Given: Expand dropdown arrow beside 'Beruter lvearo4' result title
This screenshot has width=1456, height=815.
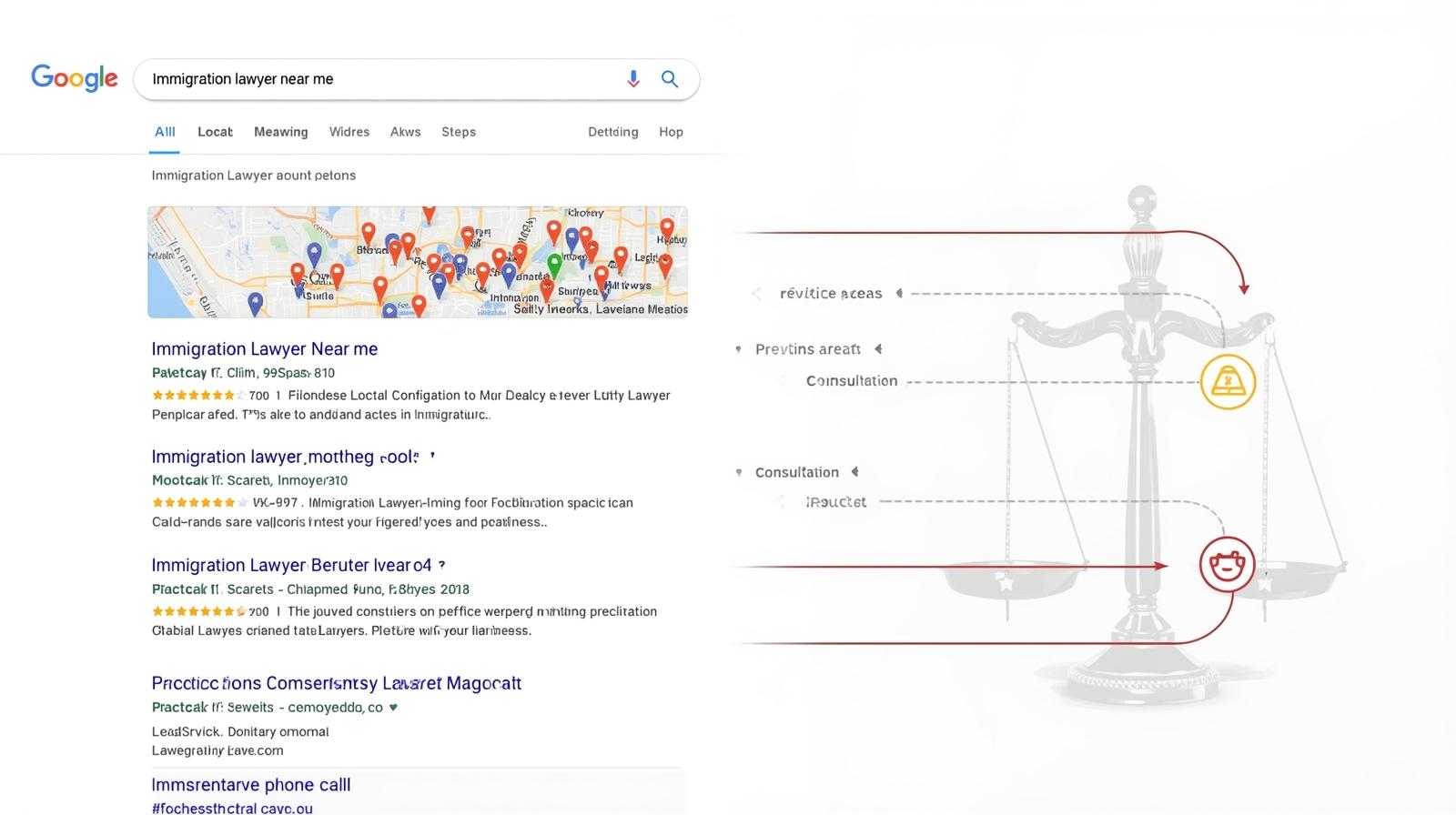Looking at the screenshot, I should point(442,565).
